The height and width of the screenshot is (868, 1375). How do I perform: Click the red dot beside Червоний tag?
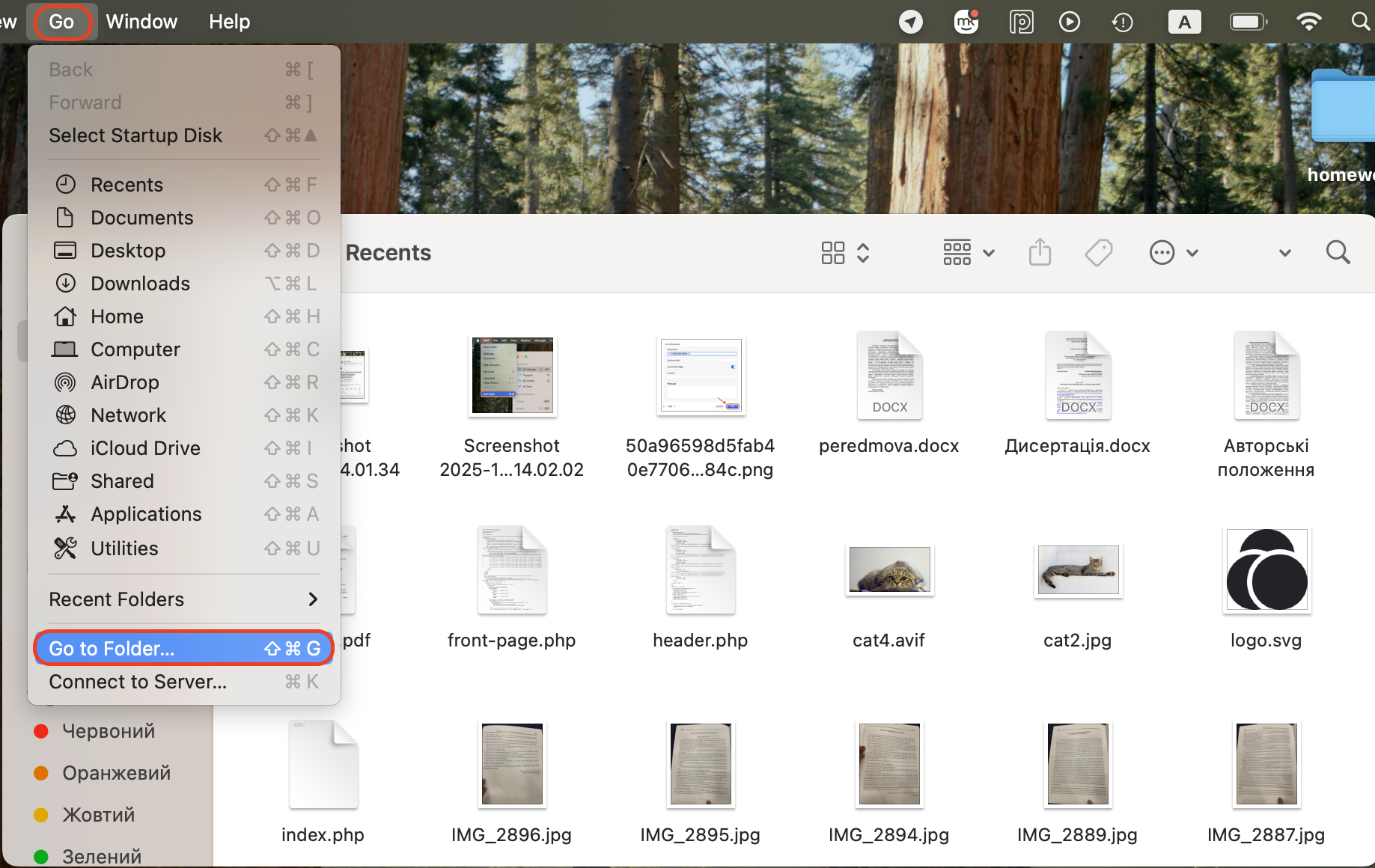point(42,731)
